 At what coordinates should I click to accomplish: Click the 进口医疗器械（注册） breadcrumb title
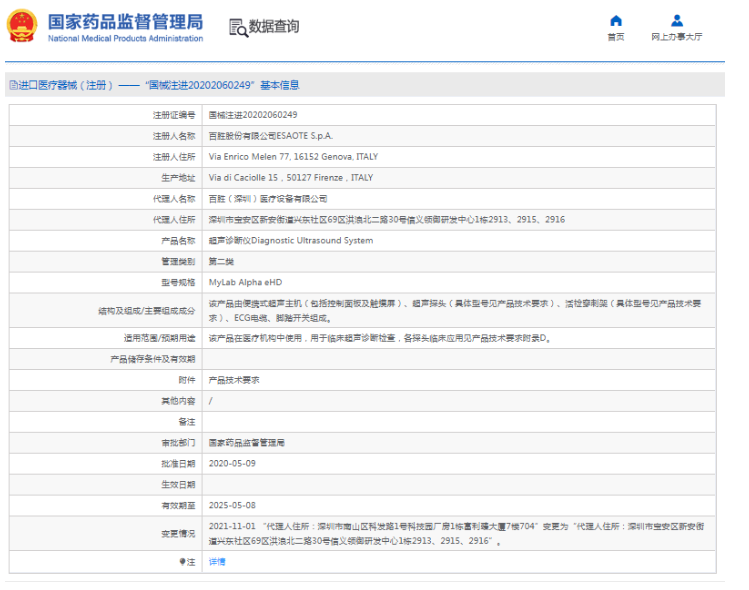tap(66, 86)
